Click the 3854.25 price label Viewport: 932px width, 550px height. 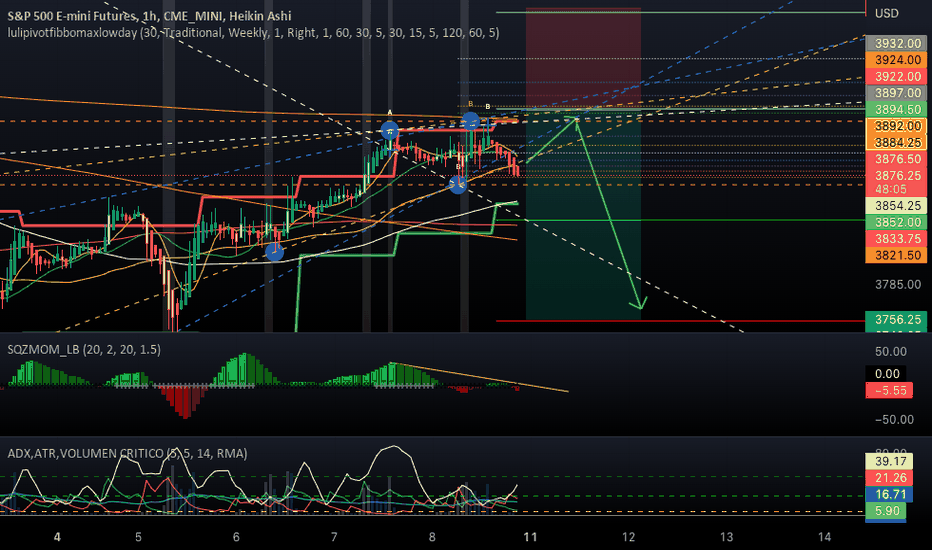coord(896,206)
